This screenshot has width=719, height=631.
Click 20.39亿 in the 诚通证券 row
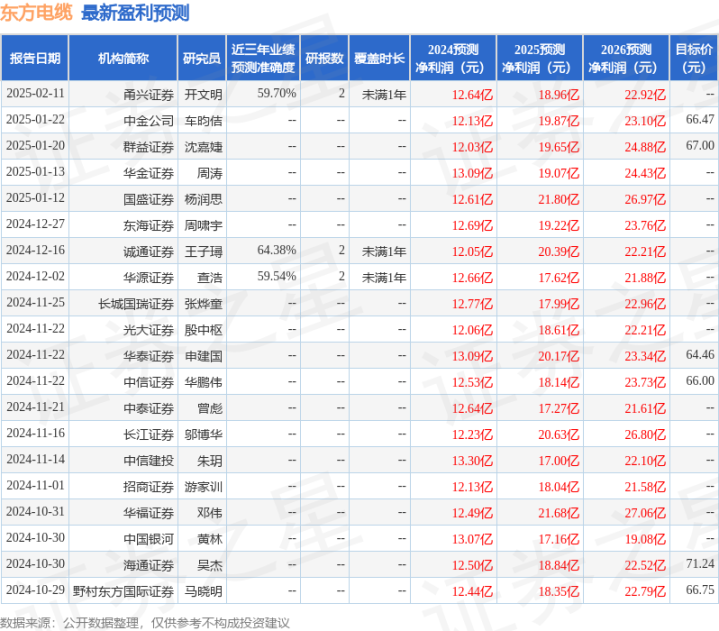(559, 251)
